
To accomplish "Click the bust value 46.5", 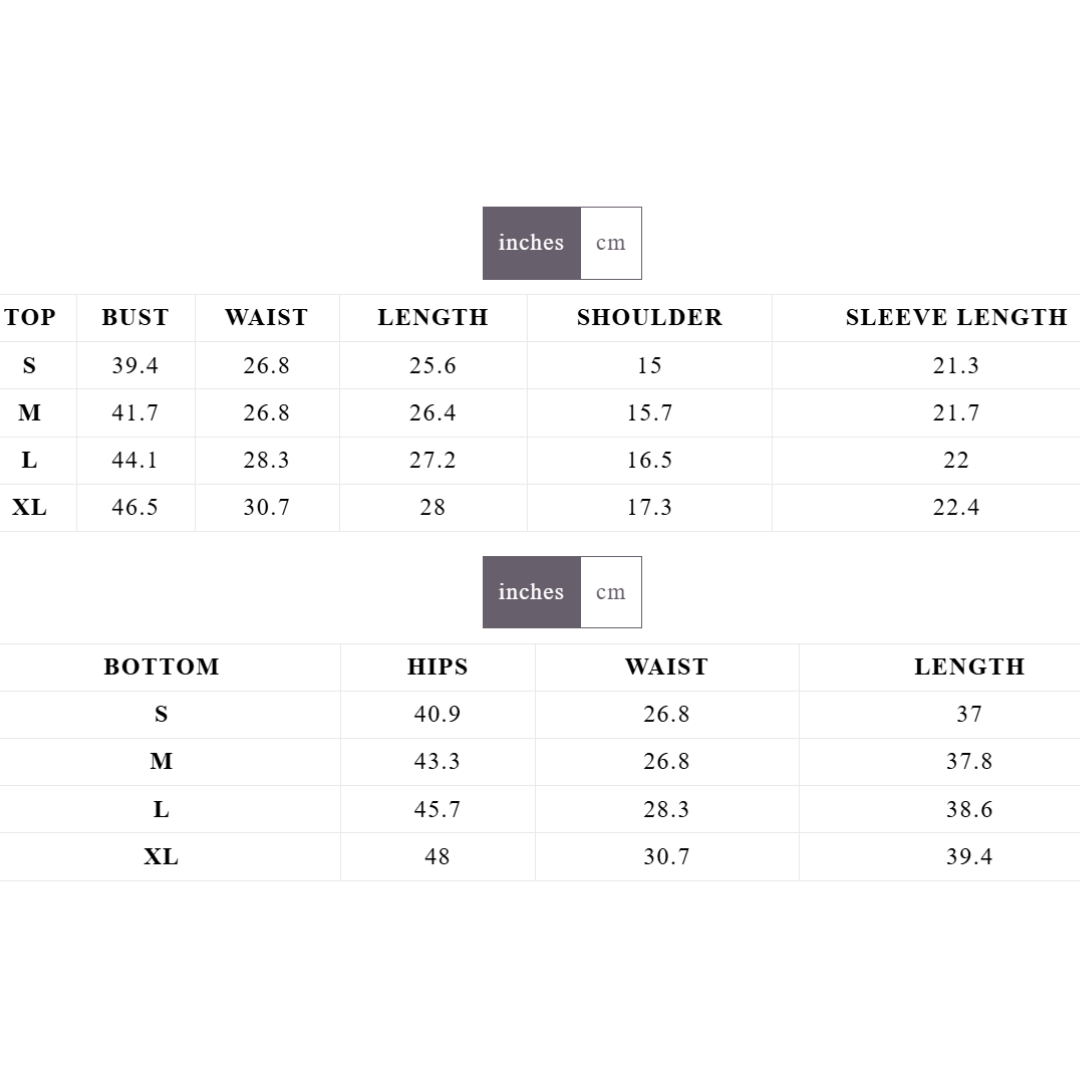I will click(135, 507).
